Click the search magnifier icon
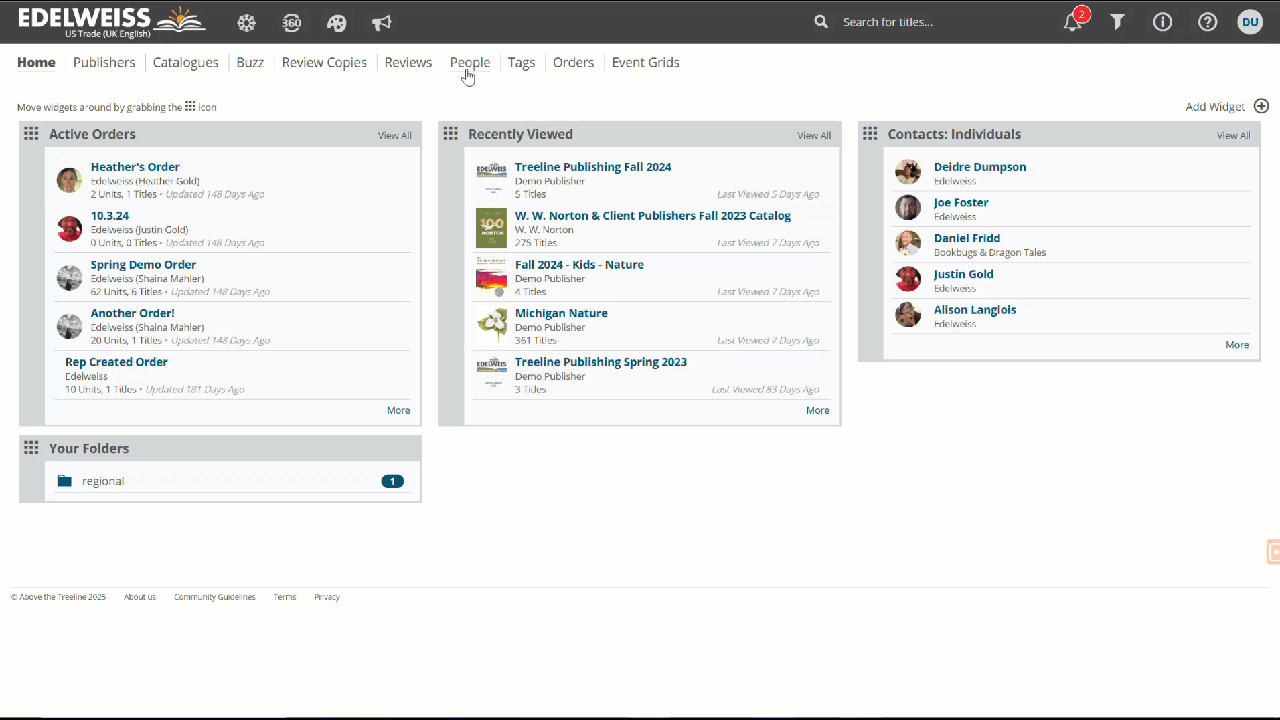This screenshot has height=720, width=1280. tap(821, 21)
